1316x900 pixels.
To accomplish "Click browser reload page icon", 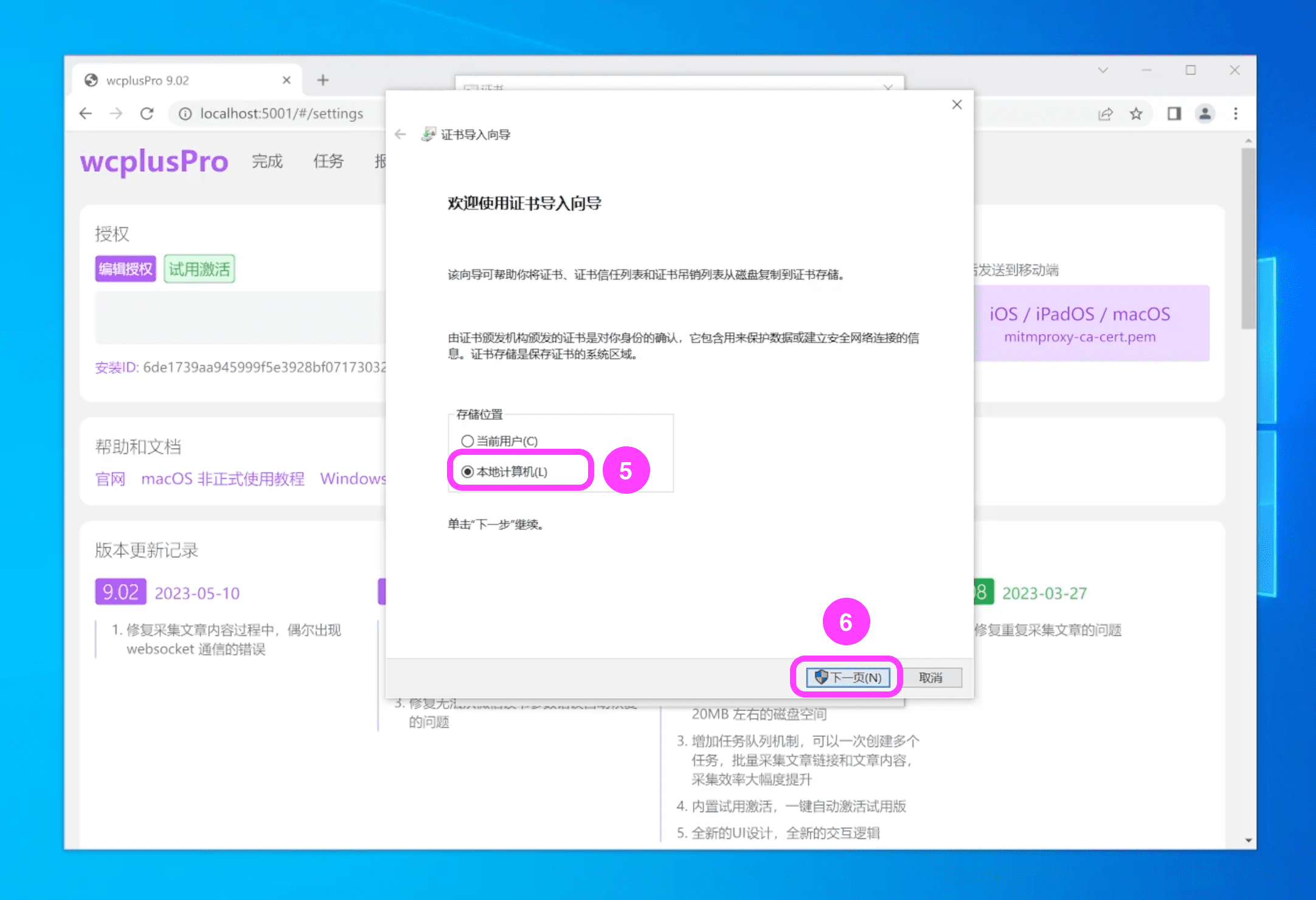I will pyautogui.click(x=147, y=114).
